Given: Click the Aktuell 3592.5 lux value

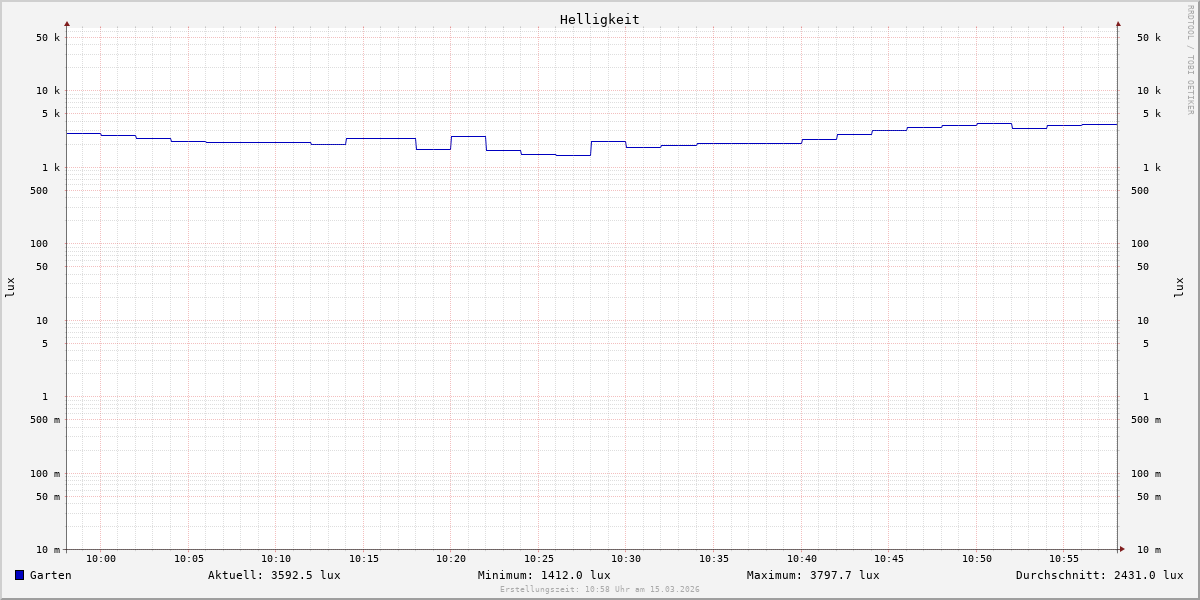Looking at the screenshot, I should coord(274,575).
